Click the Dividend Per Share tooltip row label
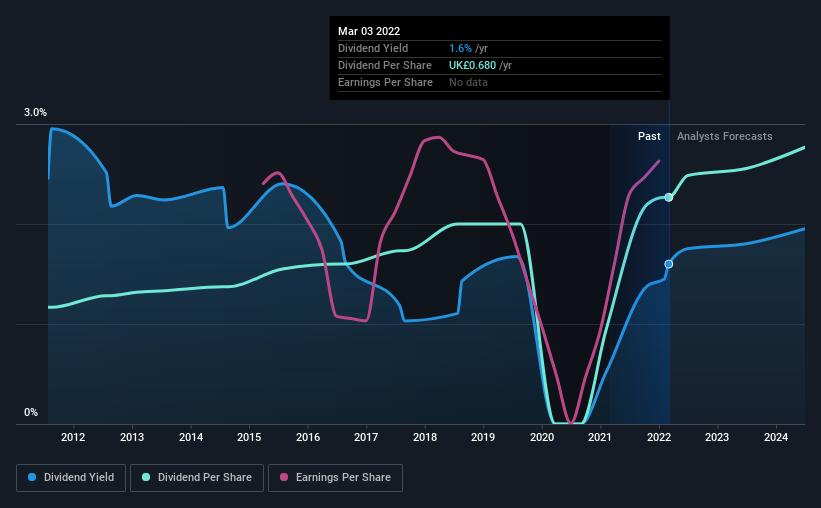The width and height of the screenshot is (821, 508). (x=385, y=65)
